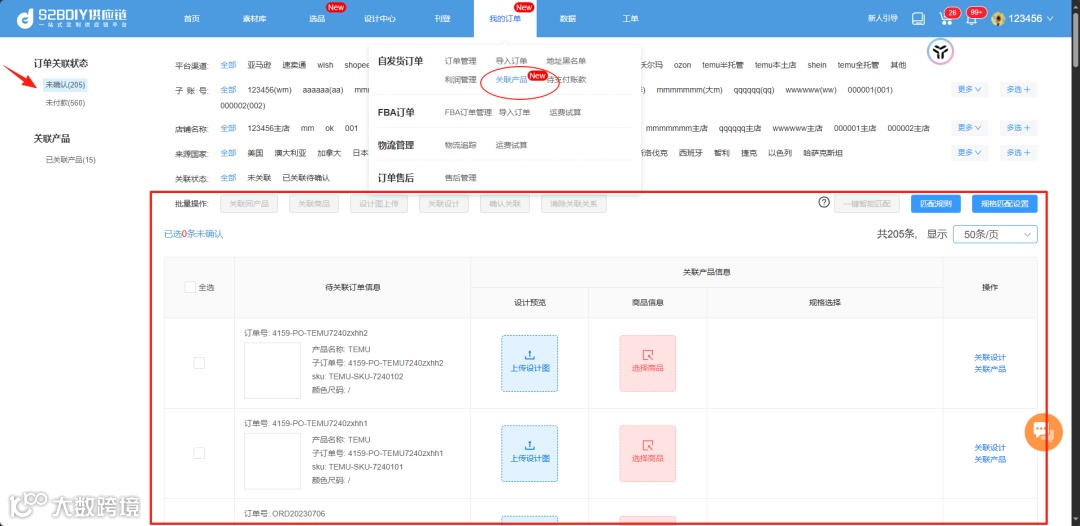
Task: Open the 刊登 tab
Action: [442, 19]
